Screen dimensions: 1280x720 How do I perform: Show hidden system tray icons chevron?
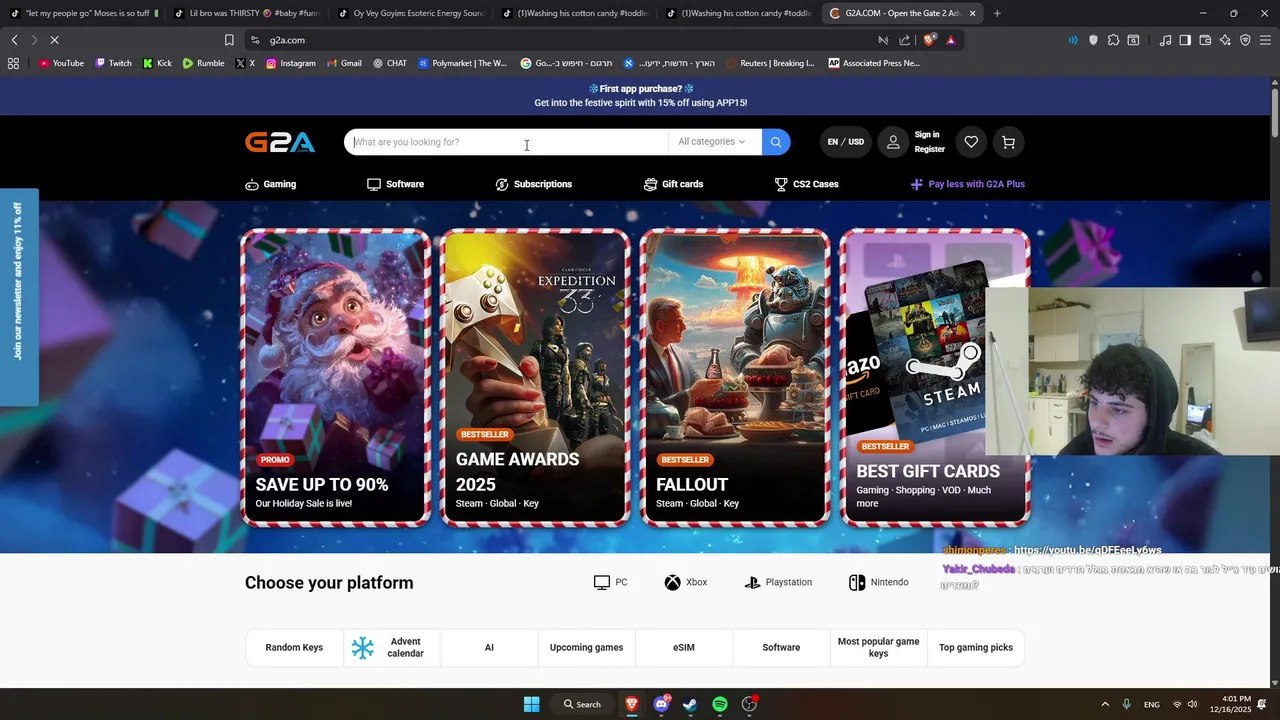[1105, 704]
